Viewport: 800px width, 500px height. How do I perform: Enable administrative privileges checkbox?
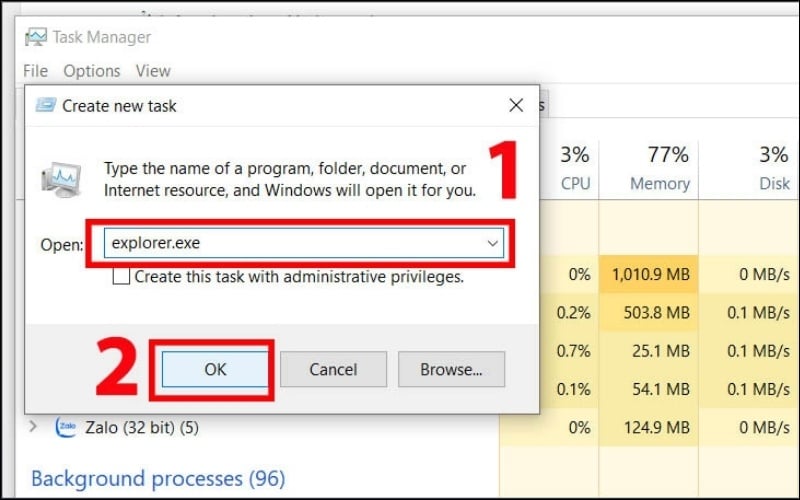click(121, 277)
